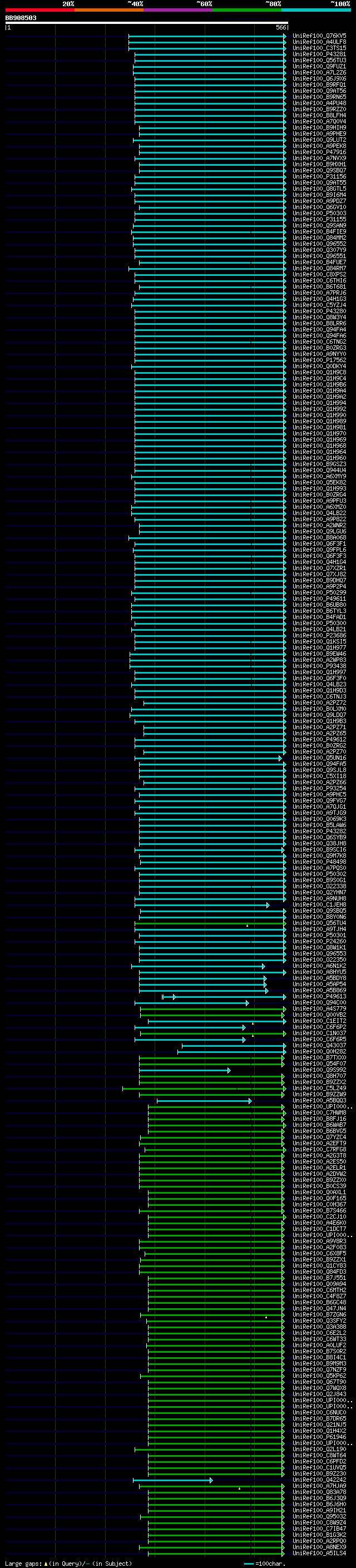Click the UniRef100_B7ZGN6 hit label
Image resolution: width=356 pixels, height=1568 pixels.
(x=319, y=1315)
